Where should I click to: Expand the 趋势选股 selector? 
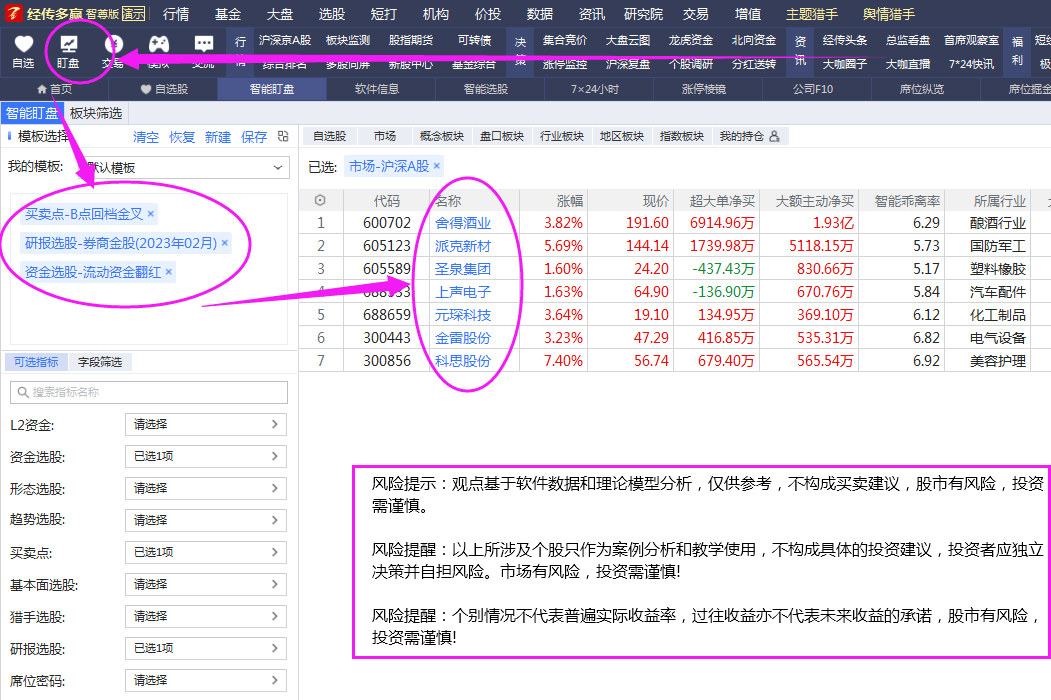(206, 520)
